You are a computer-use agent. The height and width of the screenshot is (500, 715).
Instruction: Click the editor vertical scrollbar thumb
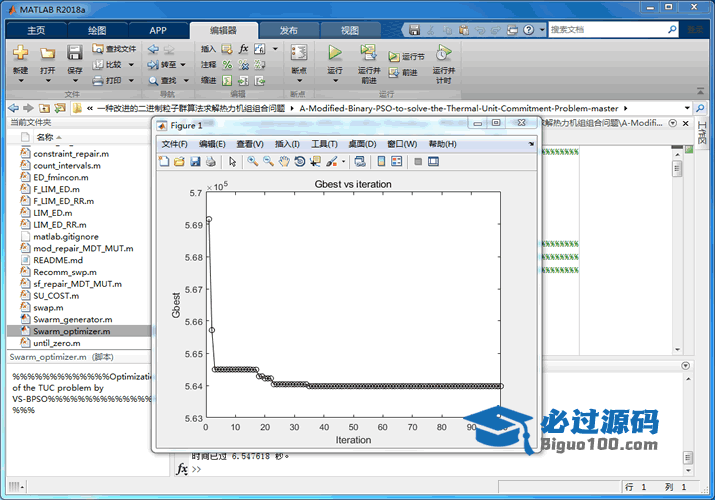click(x=677, y=169)
